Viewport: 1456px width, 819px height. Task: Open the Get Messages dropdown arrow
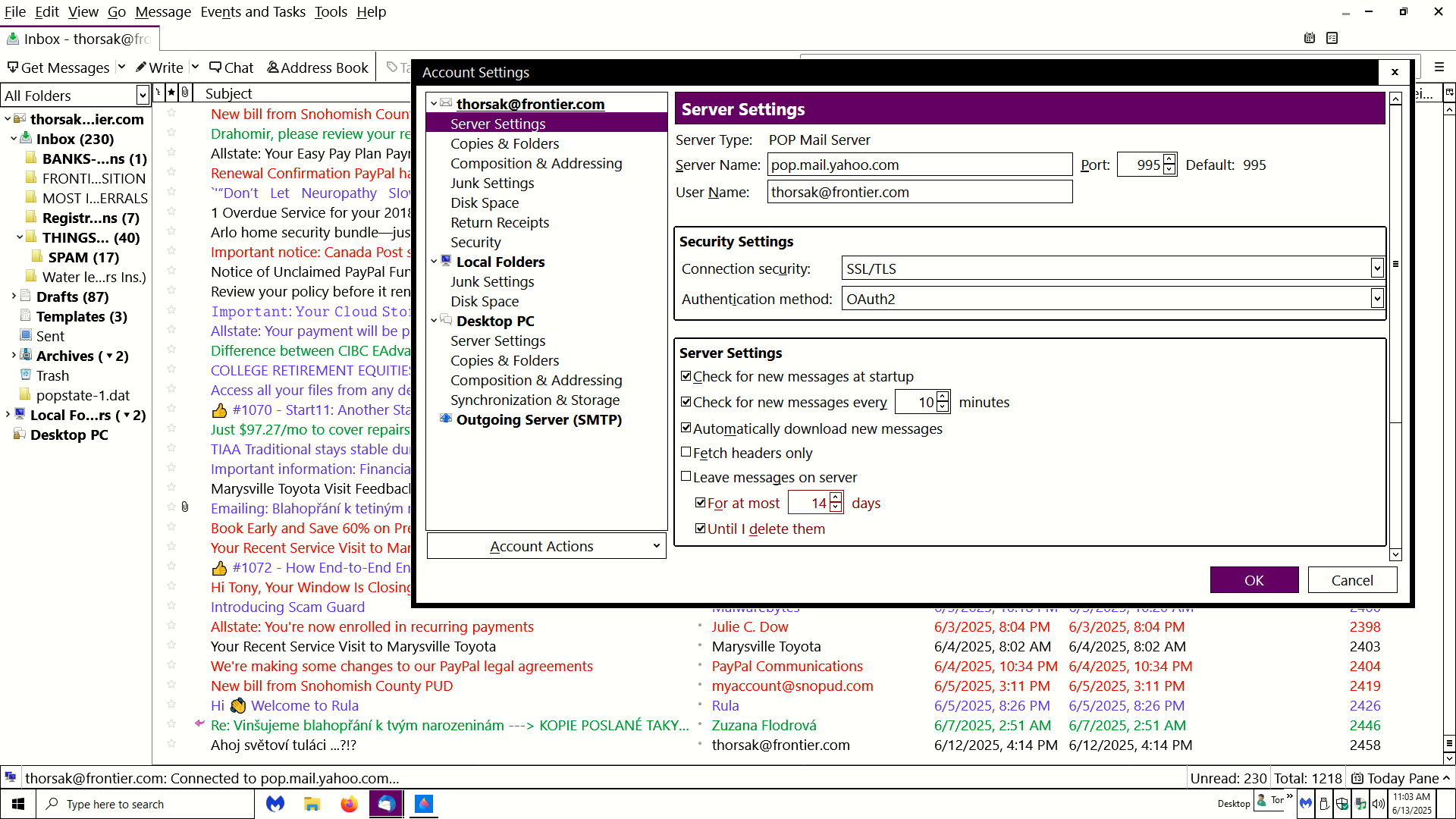pos(121,67)
